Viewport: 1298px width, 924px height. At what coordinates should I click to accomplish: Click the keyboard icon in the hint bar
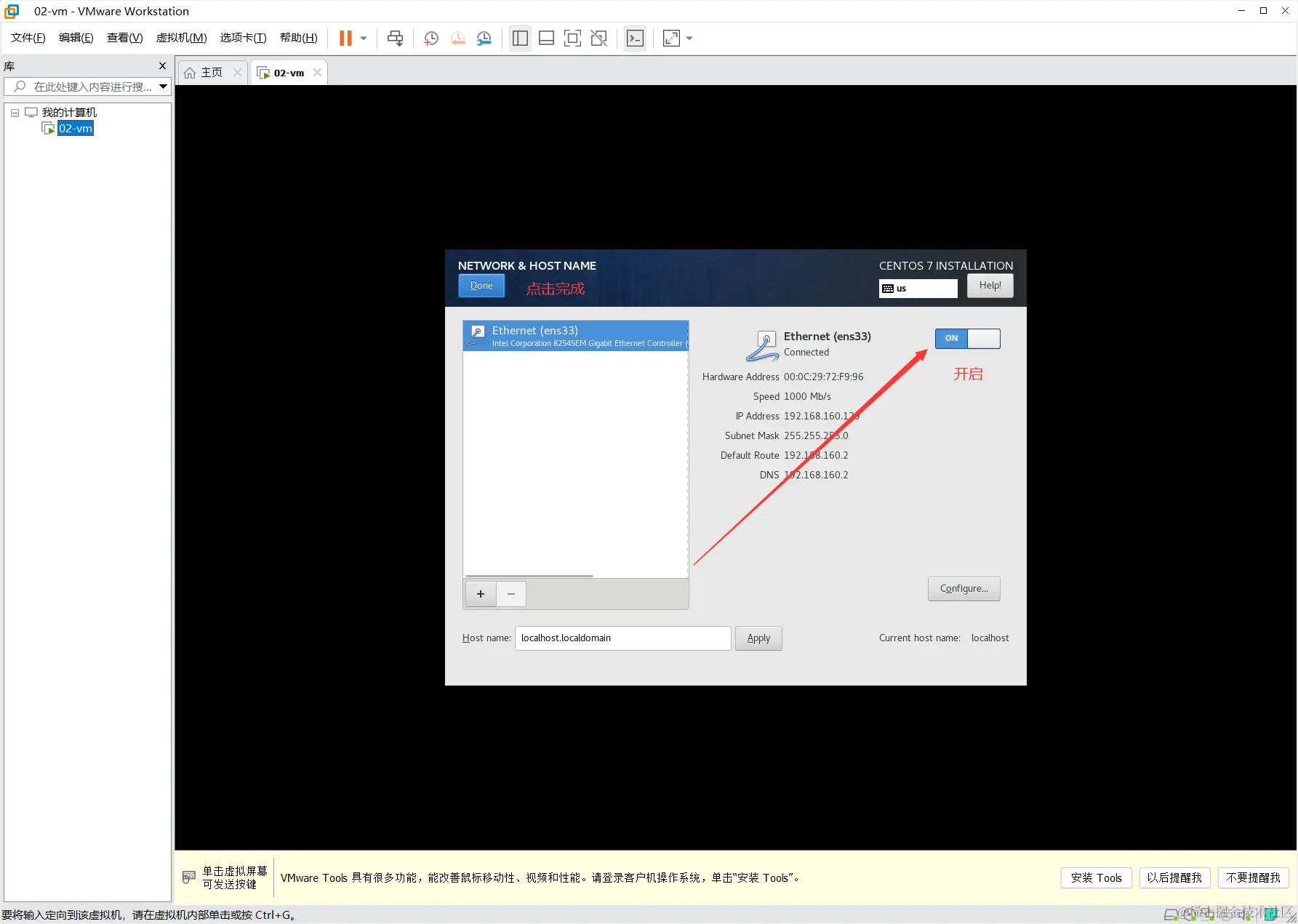pyautogui.click(x=189, y=877)
